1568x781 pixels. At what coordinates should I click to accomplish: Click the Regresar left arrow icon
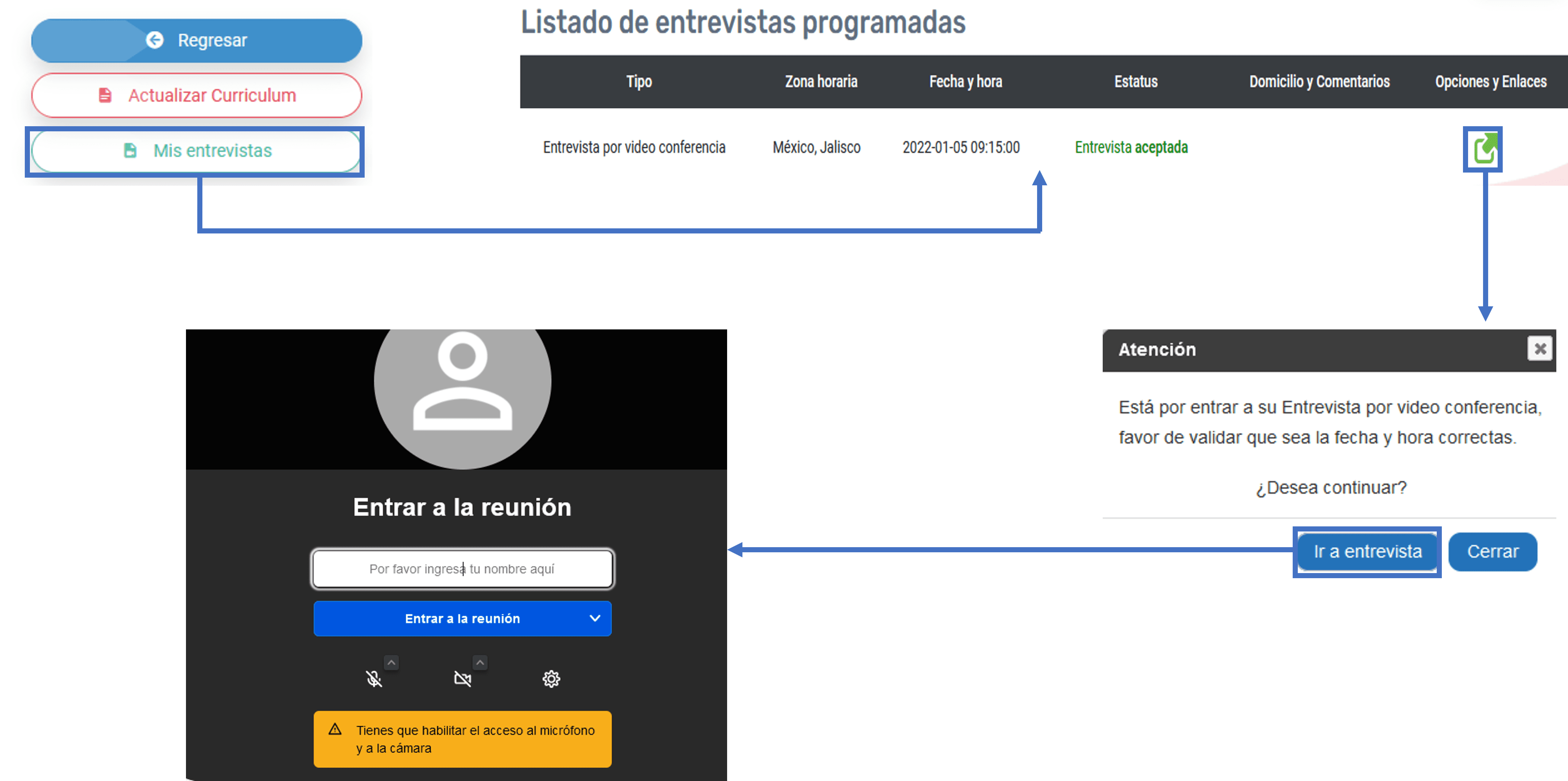[x=155, y=40]
